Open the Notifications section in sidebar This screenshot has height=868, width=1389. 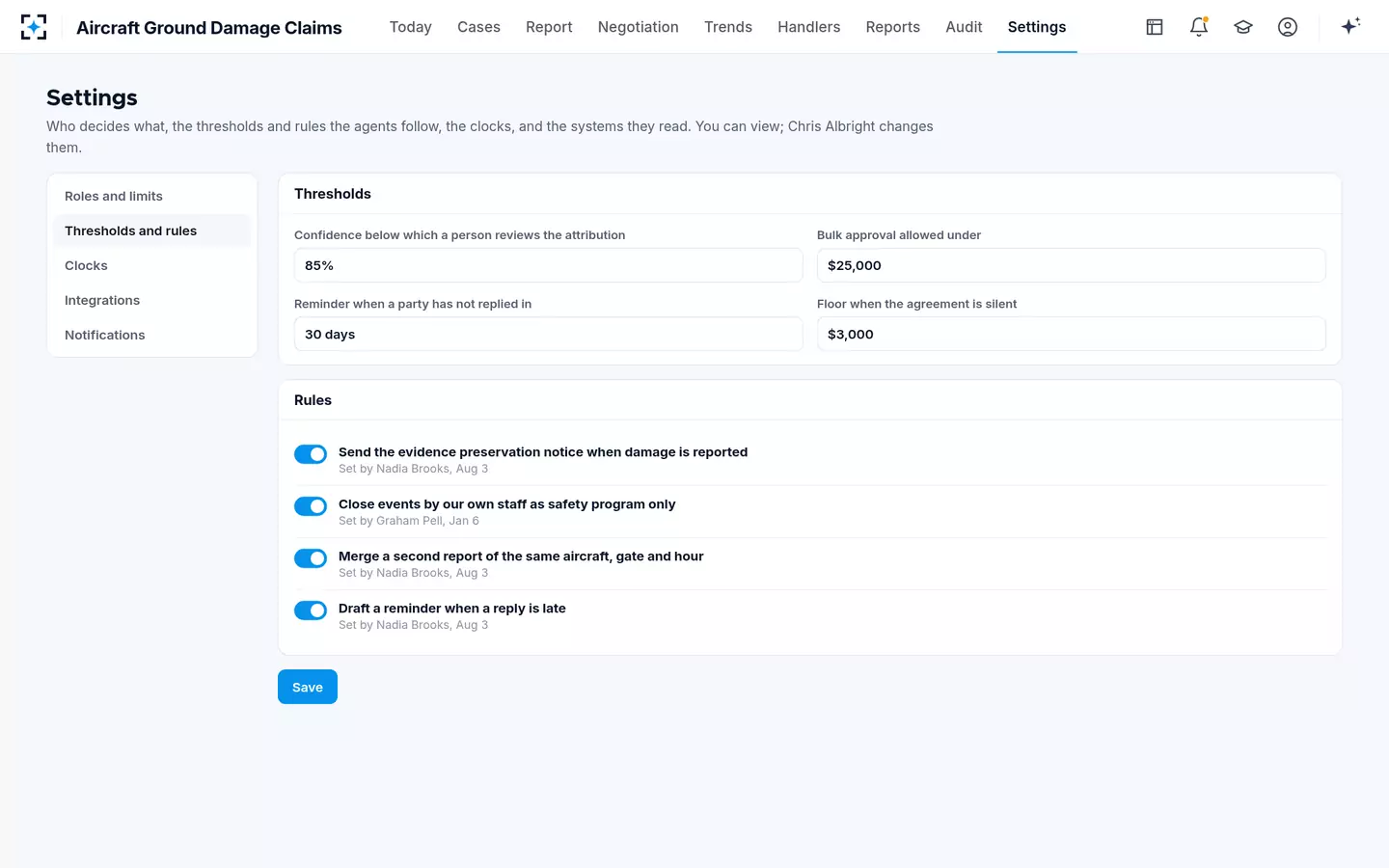point(152,335)
